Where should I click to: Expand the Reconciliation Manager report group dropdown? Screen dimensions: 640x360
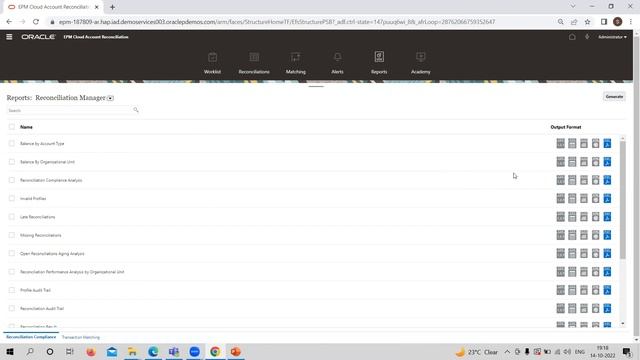click(x=110, y=98)
